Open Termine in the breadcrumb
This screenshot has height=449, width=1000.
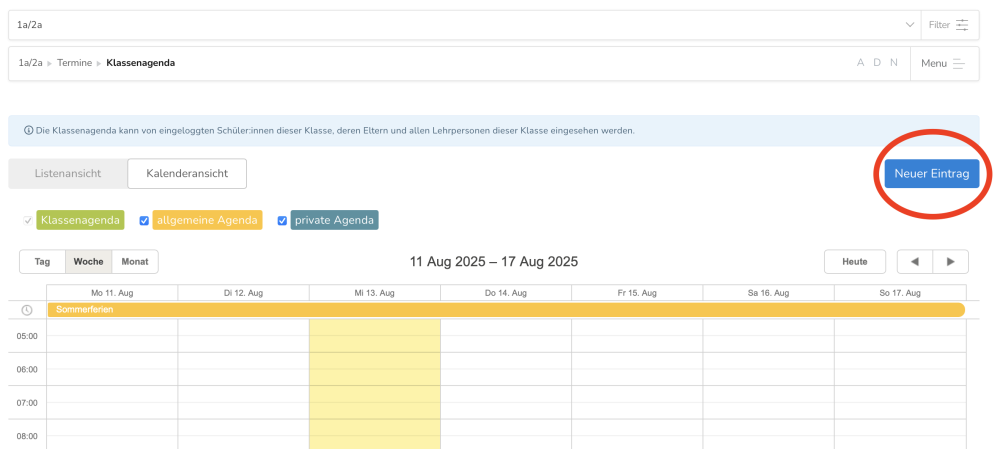[75, 63]
